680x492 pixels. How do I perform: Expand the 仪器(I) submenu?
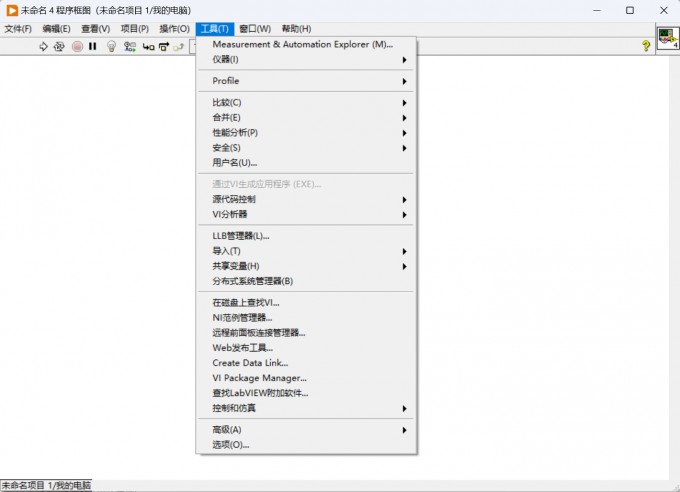click(x=306, y=59)
